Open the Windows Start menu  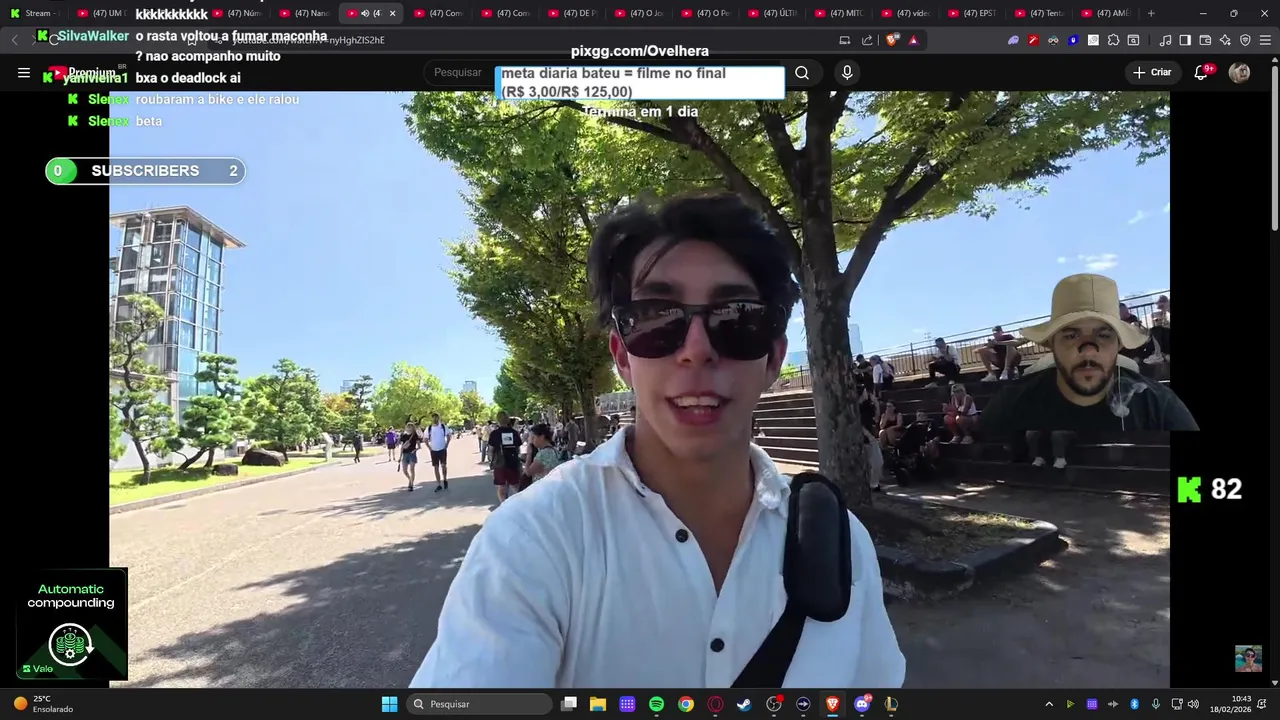point(389,704)
